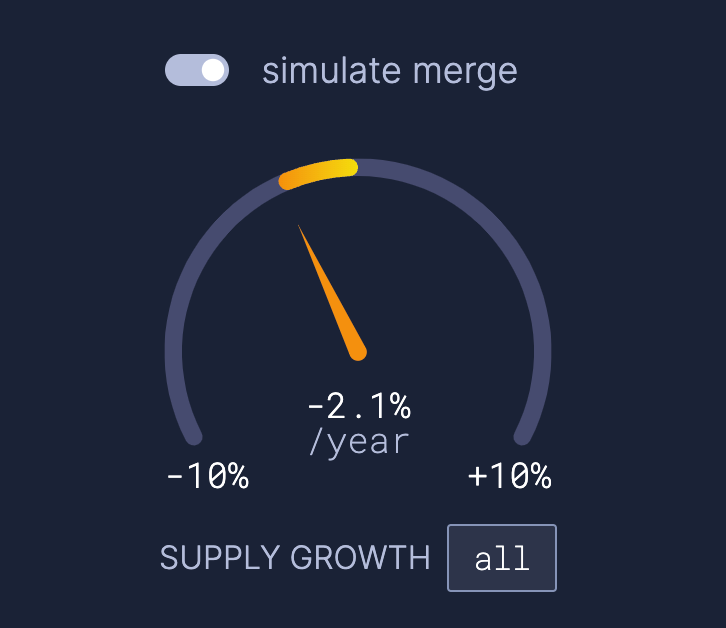The image size is (726, 628).
Task: Click the right end cap of the gauge arc
Action: tap(521, 437)
